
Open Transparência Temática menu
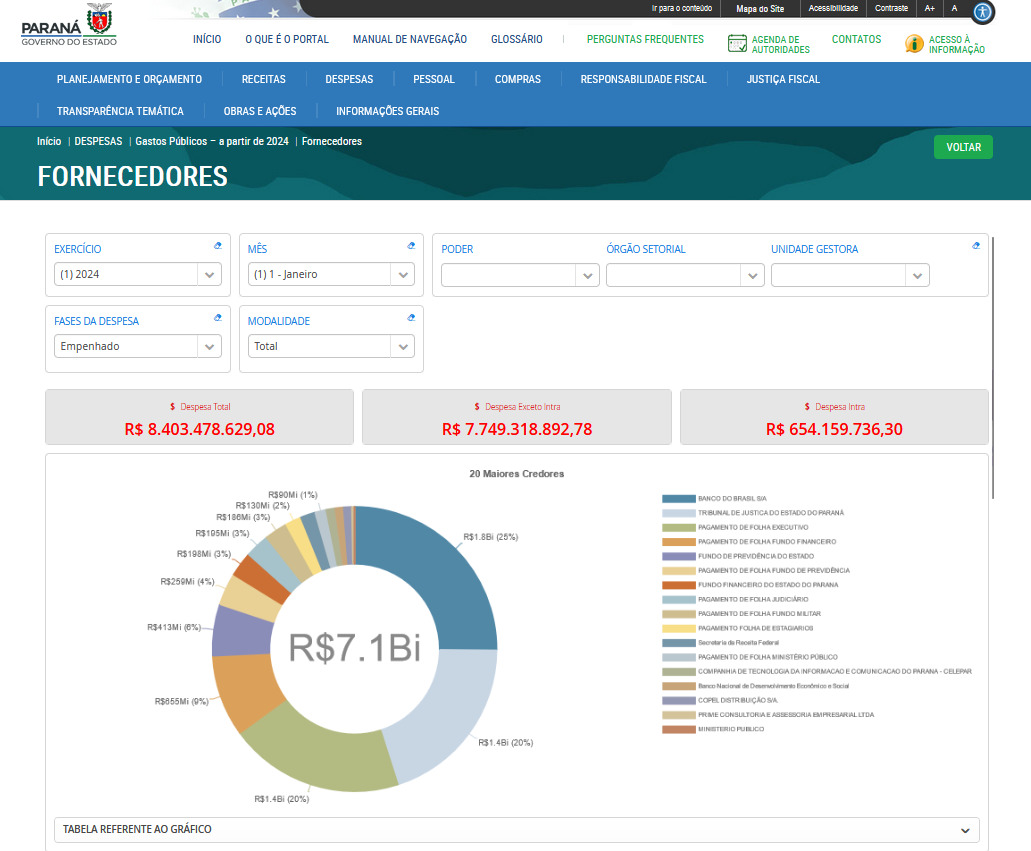pyautogui.click(x=120, y=111)
